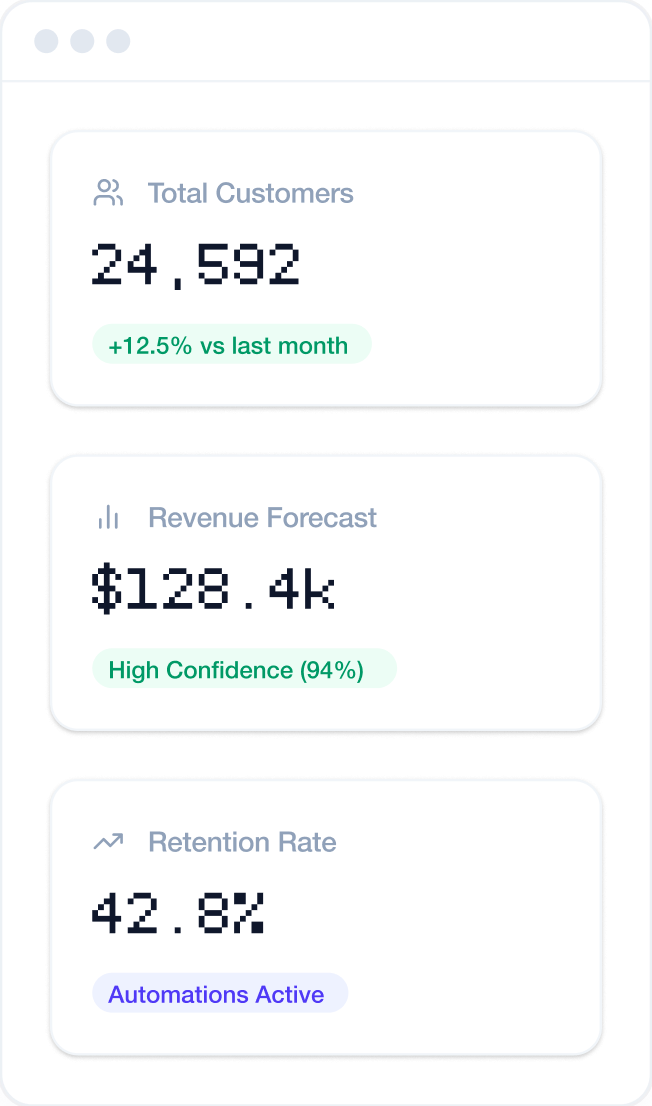Select the Retention Rate heading

(x=242, y=842)
